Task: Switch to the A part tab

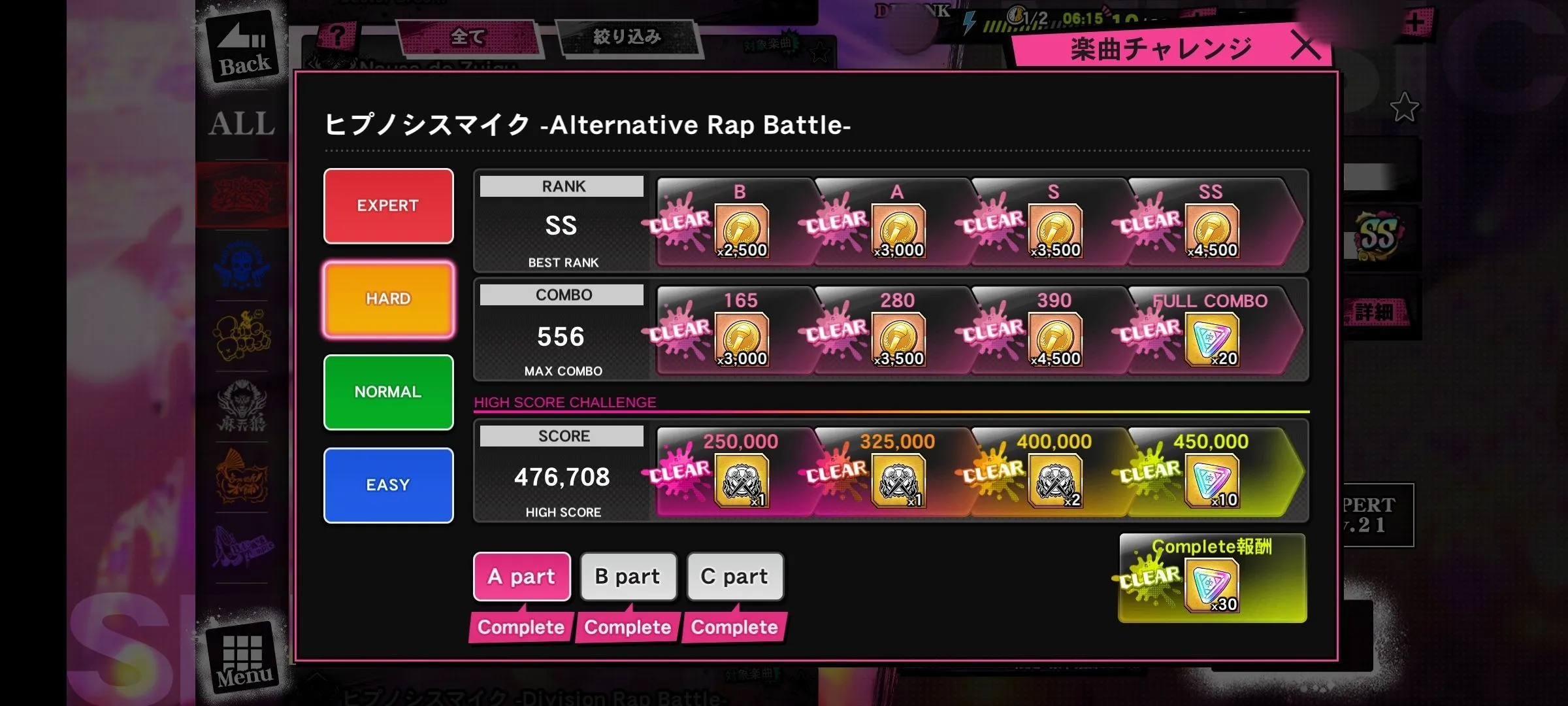Action: click(521, 577)
